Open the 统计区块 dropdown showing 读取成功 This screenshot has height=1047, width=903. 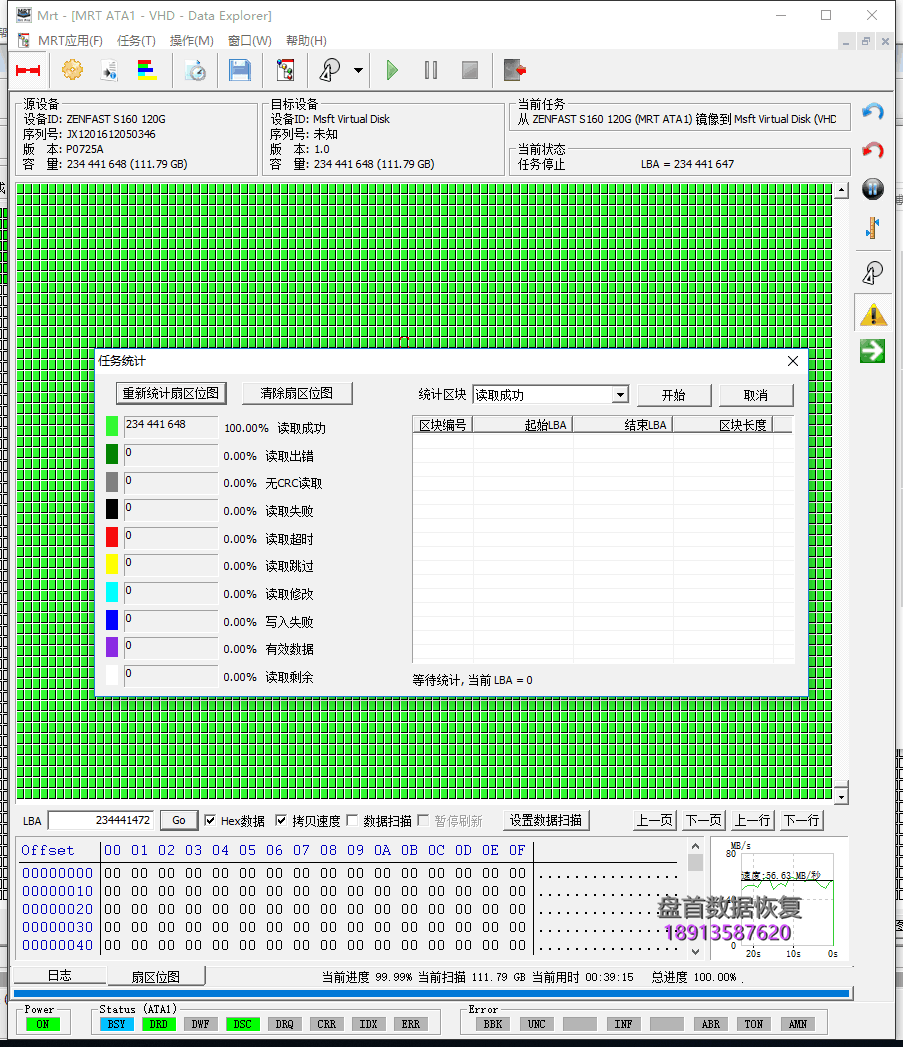(619, 394)
